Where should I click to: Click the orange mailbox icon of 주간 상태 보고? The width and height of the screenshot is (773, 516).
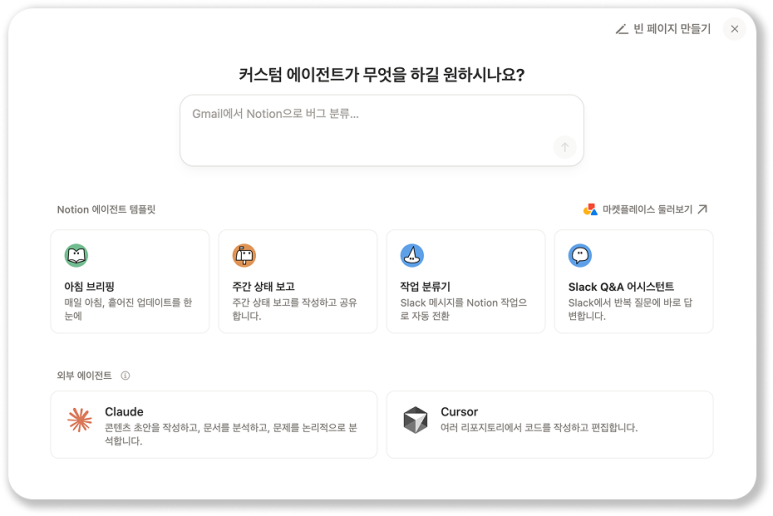tap(244, 255)
